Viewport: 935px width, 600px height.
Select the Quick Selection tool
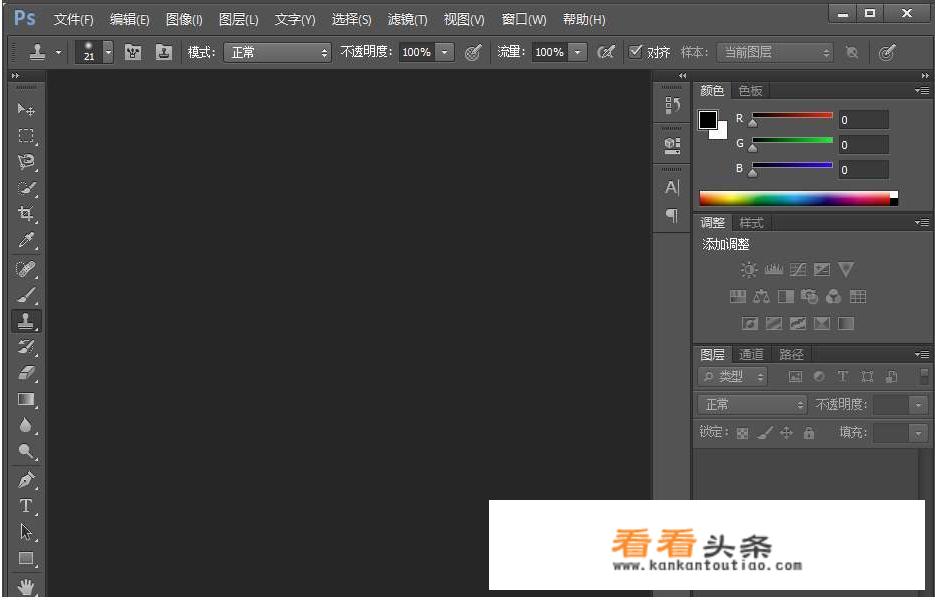coord(26,188)
